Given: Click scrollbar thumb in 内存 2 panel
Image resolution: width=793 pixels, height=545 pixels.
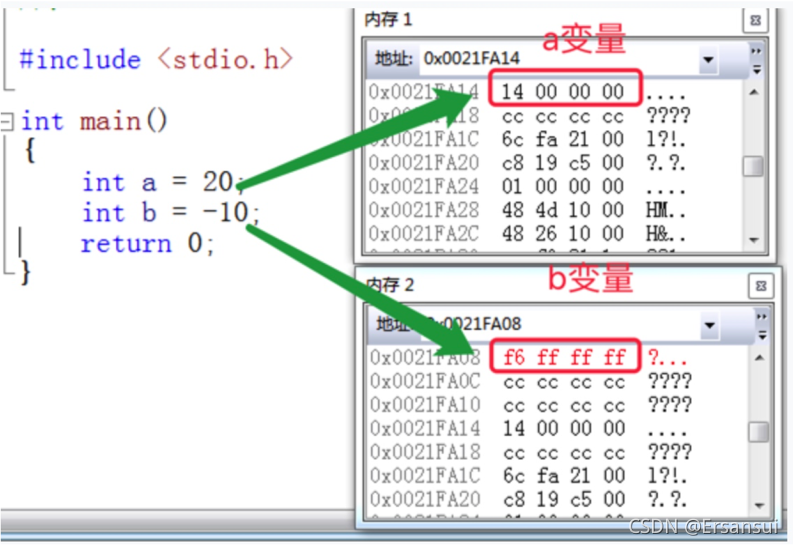Looking at the screenshot, I should (x=758, y=432).
